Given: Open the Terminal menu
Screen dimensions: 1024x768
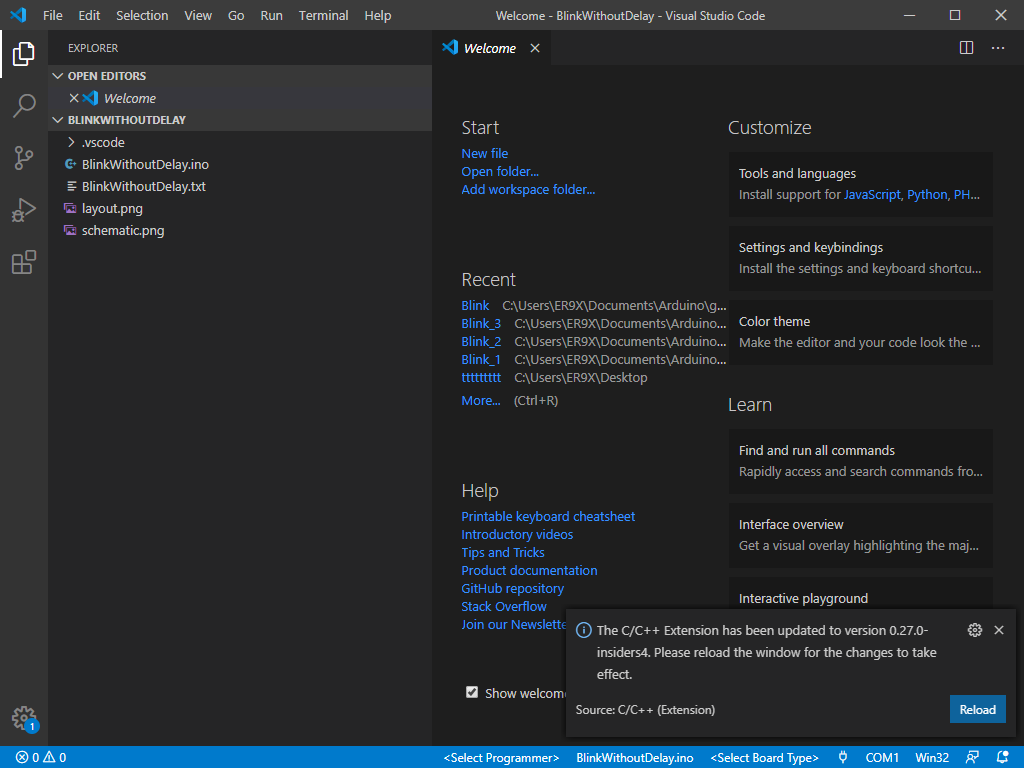Looking at the screenshot, I should [x=323, y=16].
